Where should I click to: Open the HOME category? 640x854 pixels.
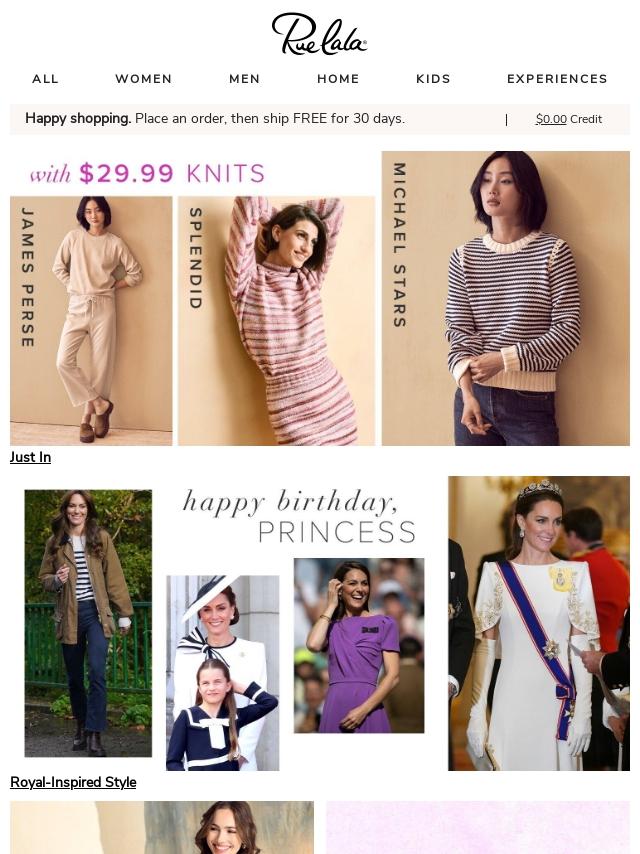[338, 79]
